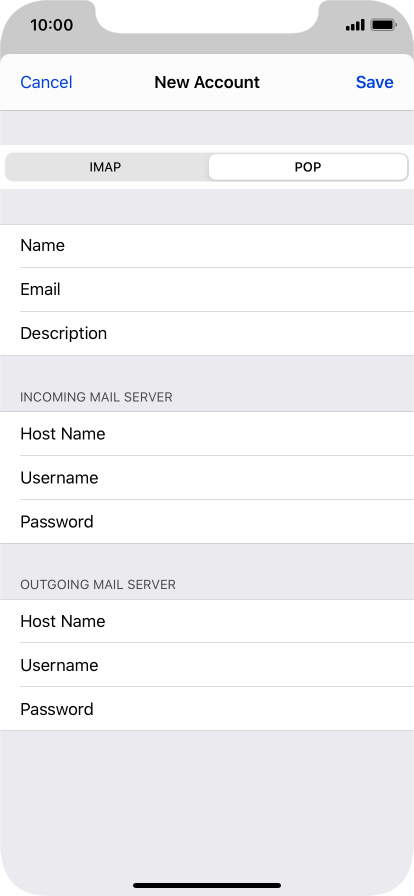
Task: Tap the battery icon in status bar
Action: 383,25
